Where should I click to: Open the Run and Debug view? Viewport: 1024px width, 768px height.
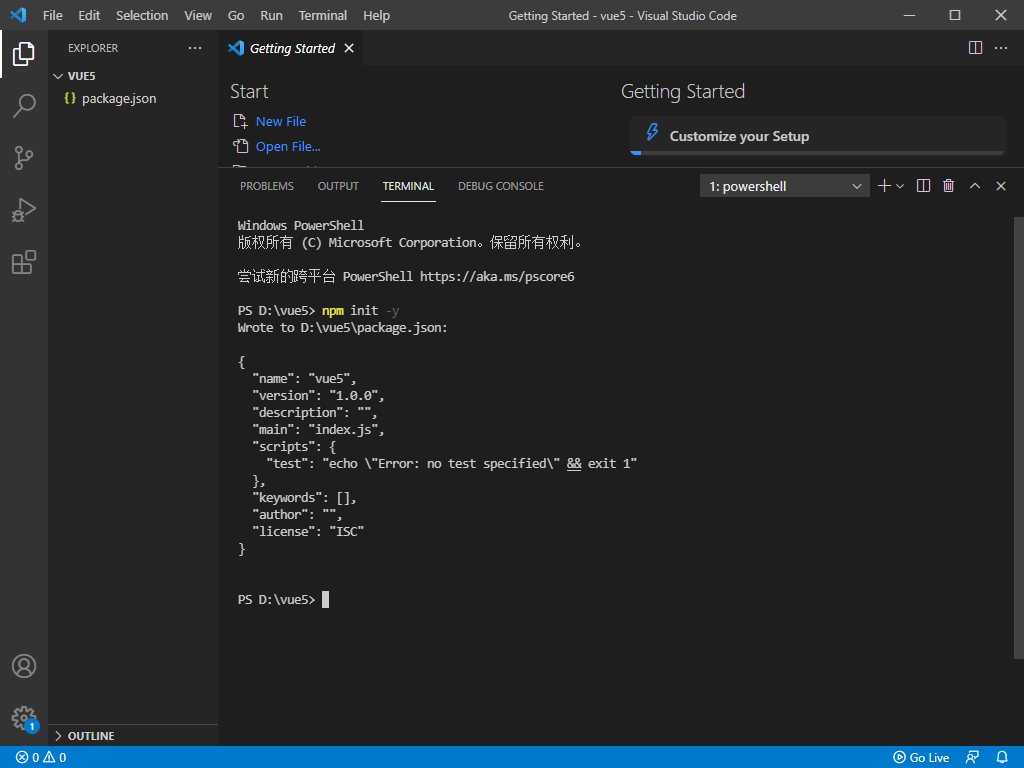[24, 210]
